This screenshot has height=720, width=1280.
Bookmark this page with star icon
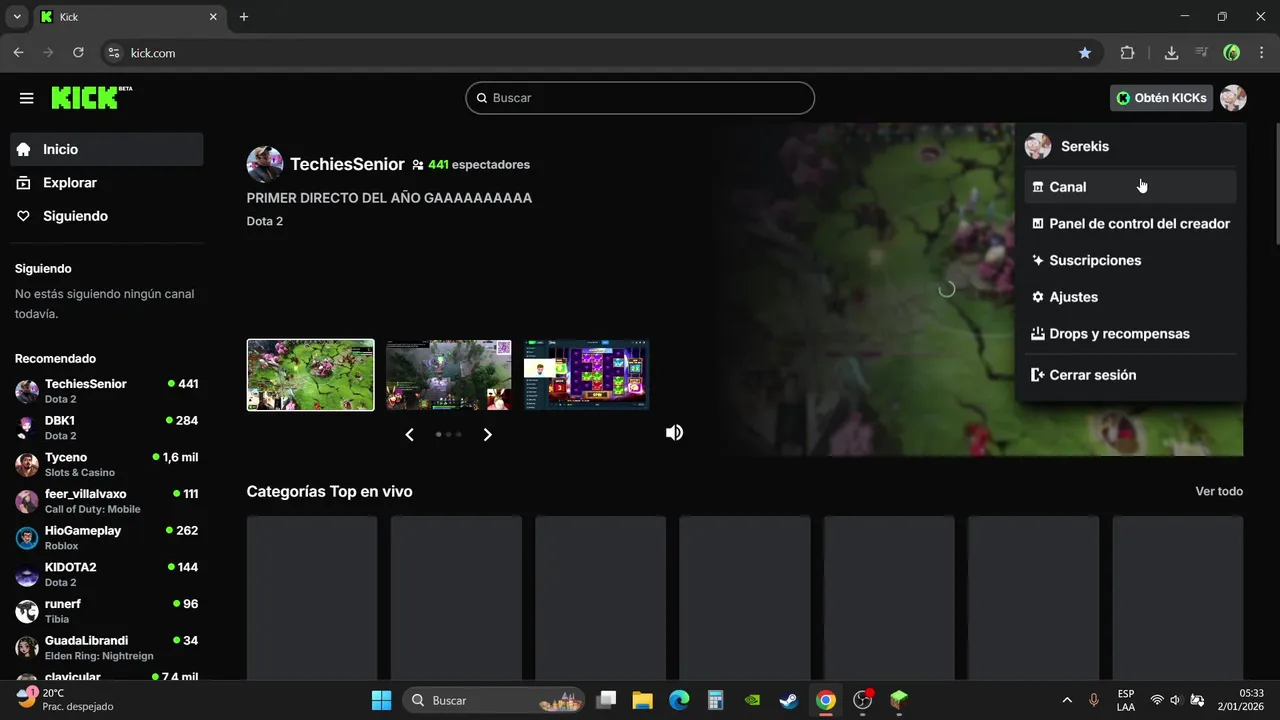point(1085,53)
